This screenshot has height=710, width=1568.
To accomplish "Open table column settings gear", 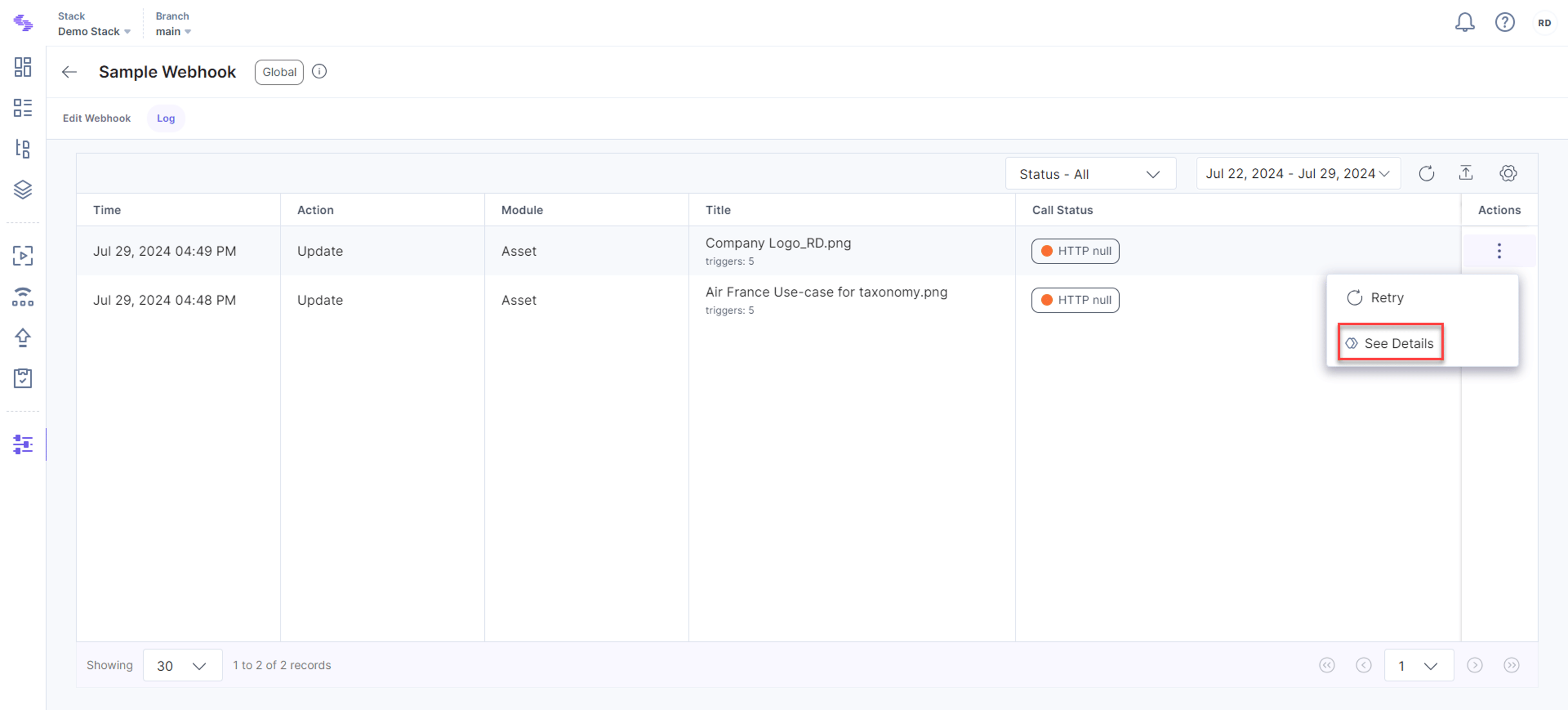I will [x=1508, y=174].
